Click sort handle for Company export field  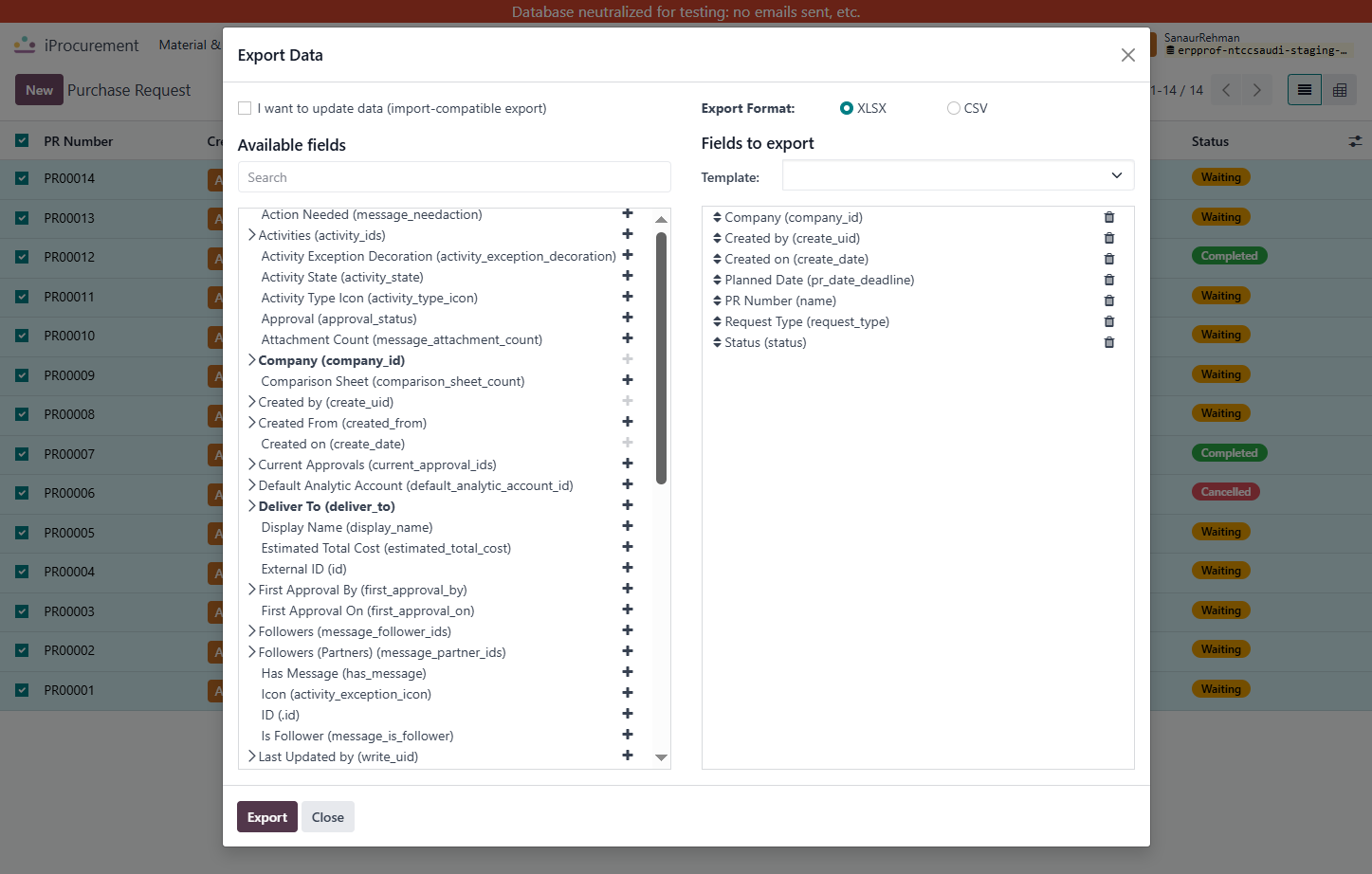717,217
